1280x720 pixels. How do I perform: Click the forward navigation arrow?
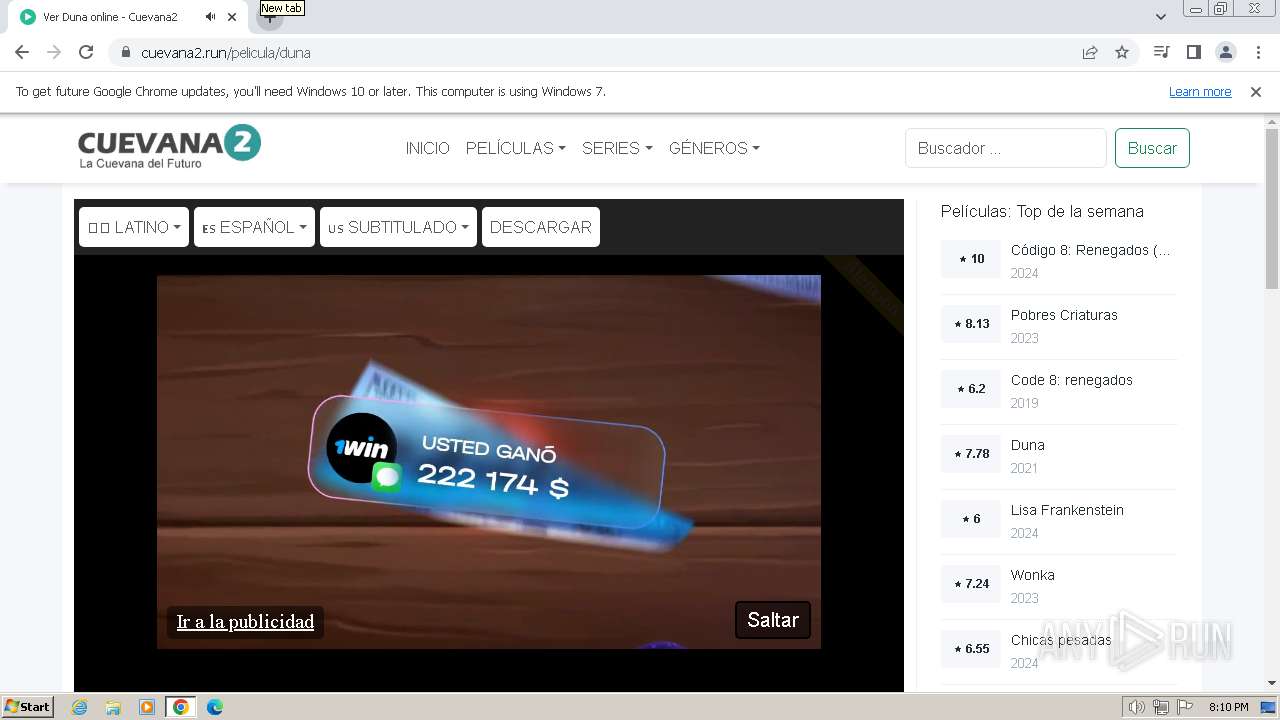54,53
